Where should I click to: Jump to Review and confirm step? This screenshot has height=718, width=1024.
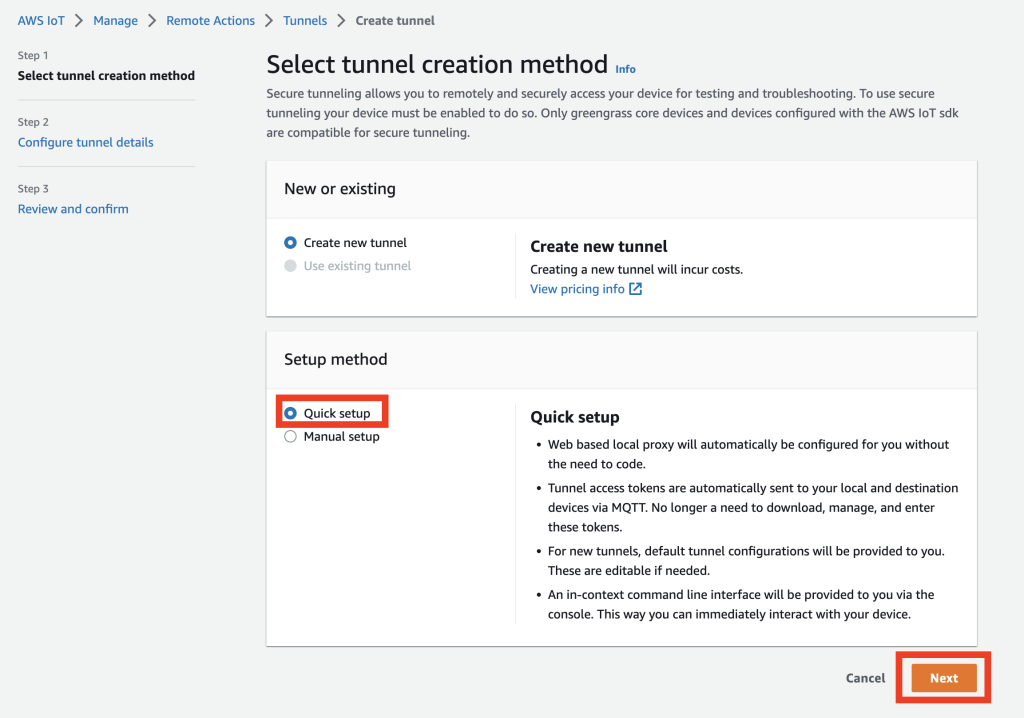pos(73,209)
